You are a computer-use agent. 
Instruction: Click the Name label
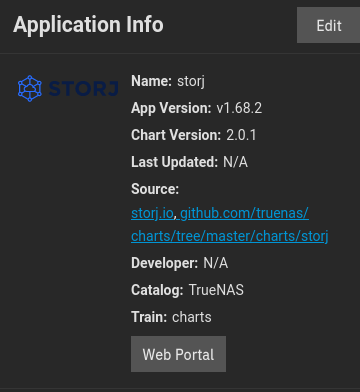pyautogui.click(x=151, y=81)
